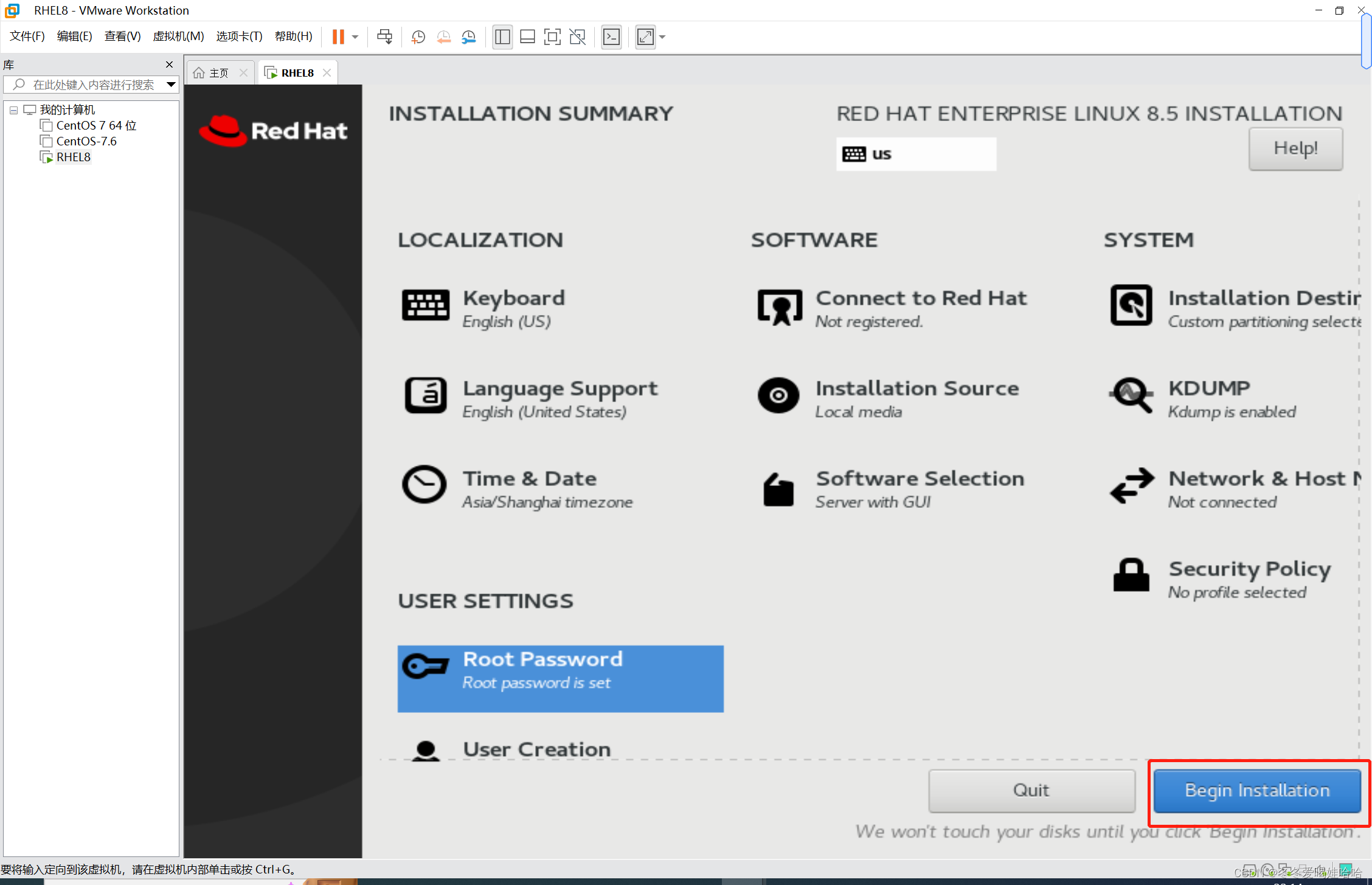The height and width of the screenshot is (885, 1372).
Task: Open the 编辑(E) menu
Action: point(74,36)
